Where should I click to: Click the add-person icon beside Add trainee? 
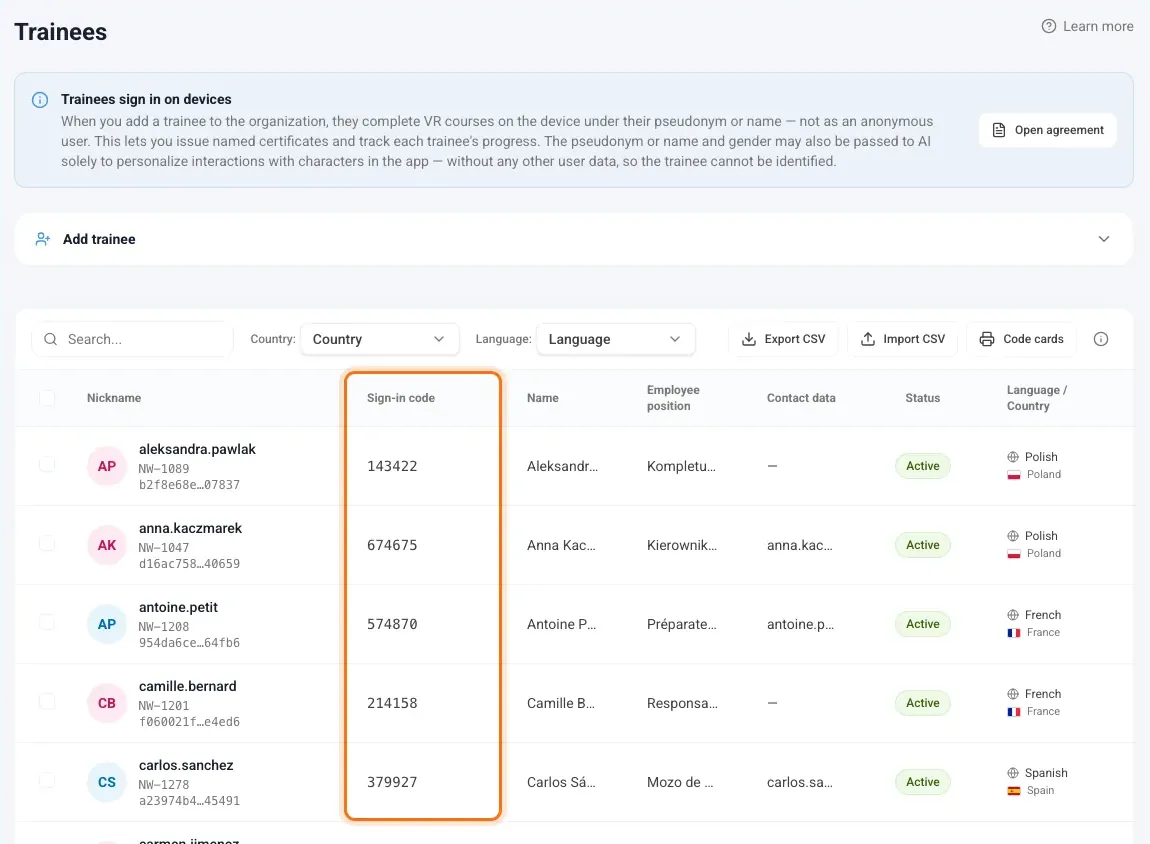43,239
